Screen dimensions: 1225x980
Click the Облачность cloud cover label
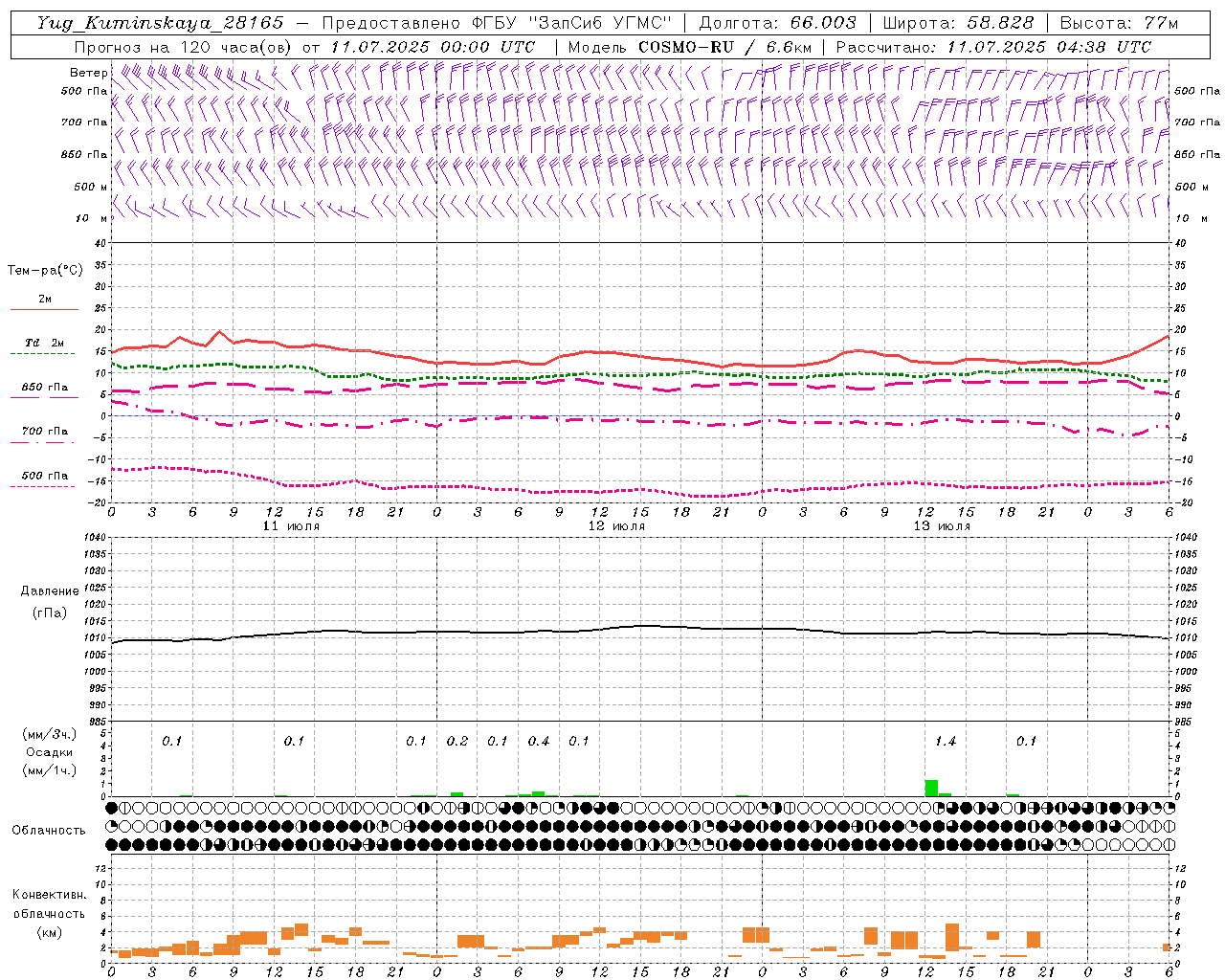pos(48,830)
